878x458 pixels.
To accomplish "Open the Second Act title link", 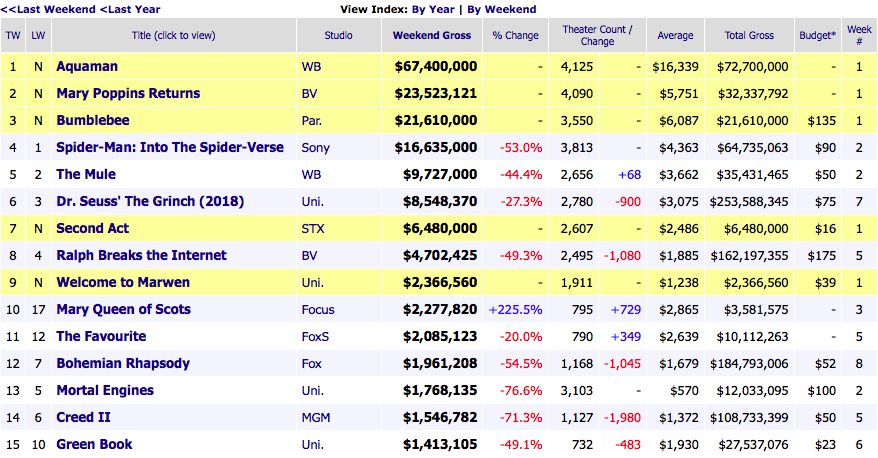I will point(92,228).
